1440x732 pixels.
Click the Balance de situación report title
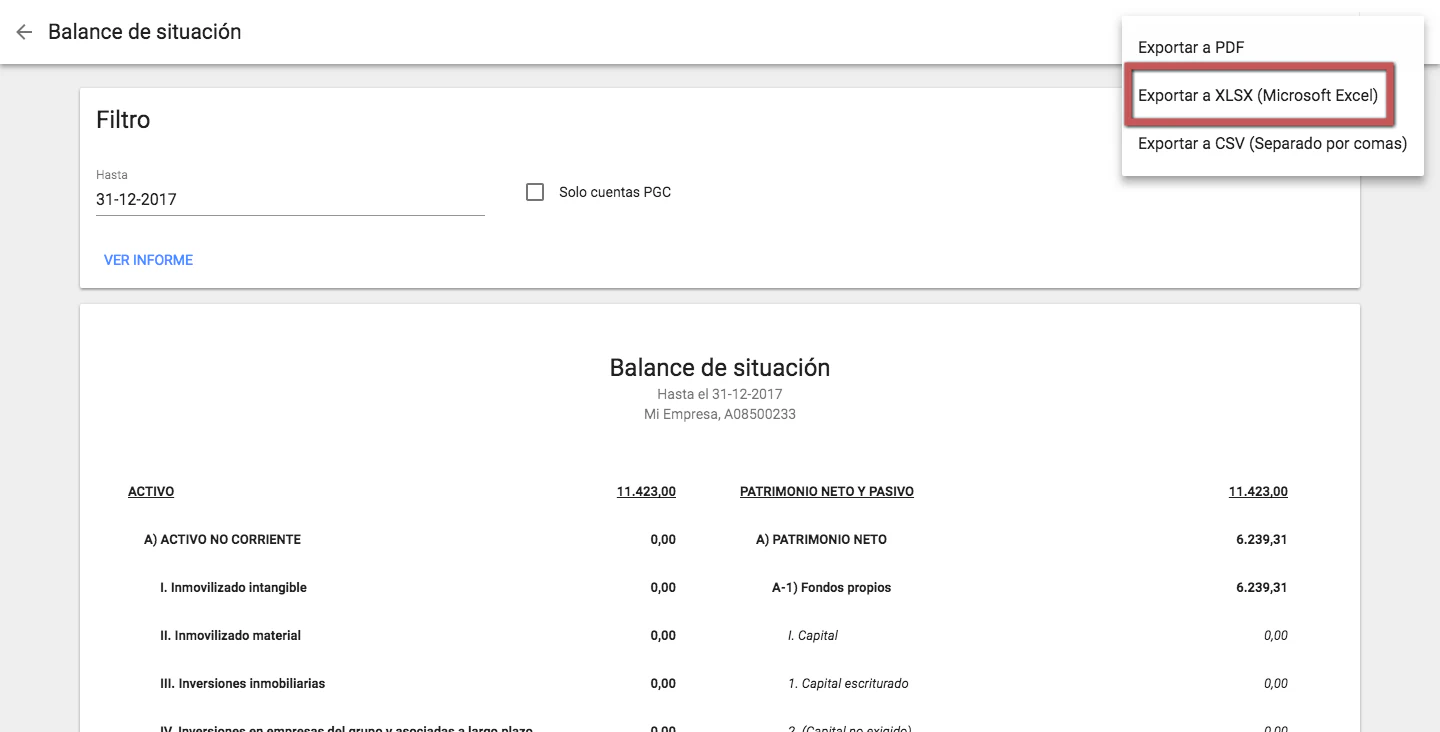tap(719, 367)
